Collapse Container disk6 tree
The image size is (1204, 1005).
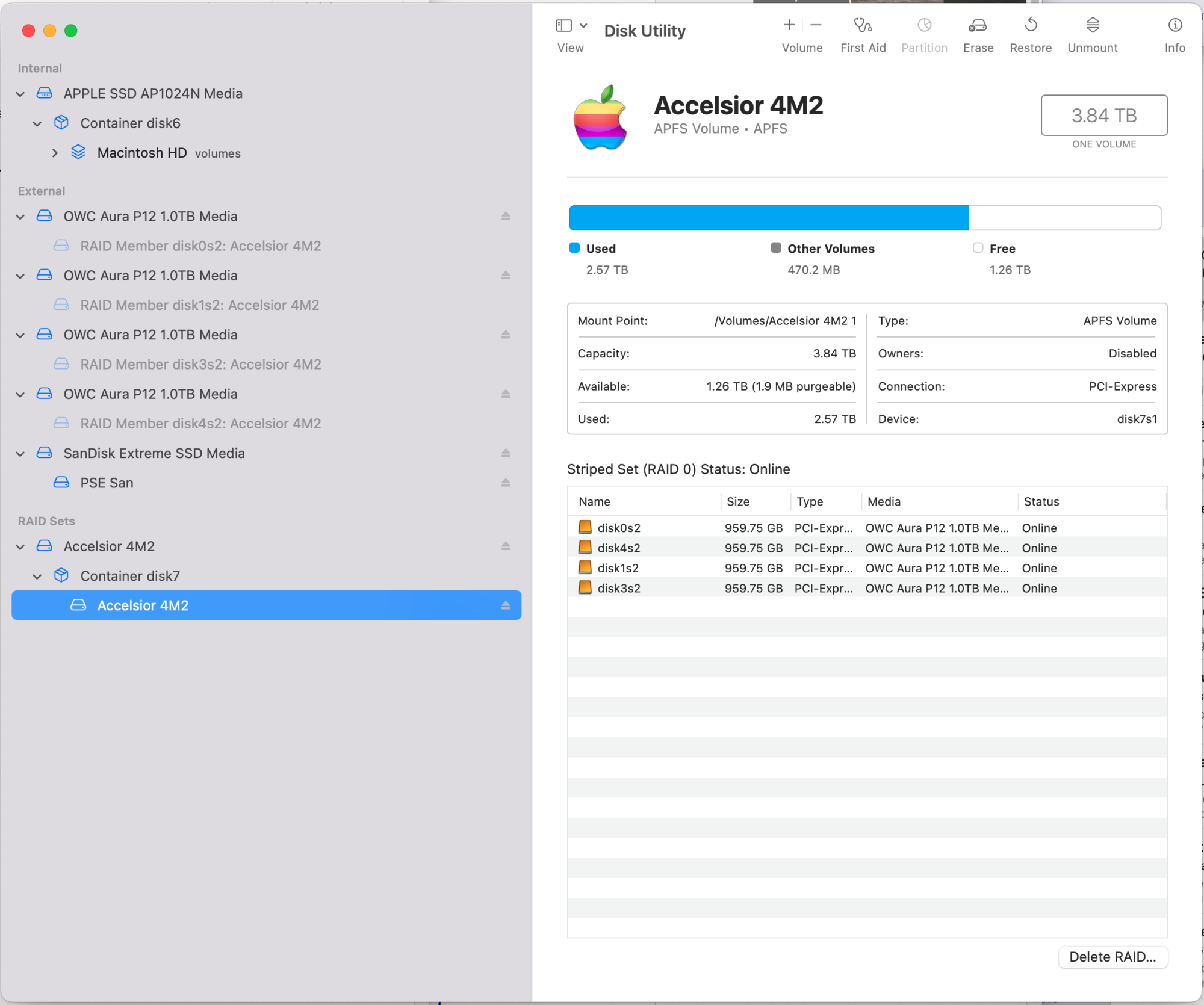(x=37, y=124)
